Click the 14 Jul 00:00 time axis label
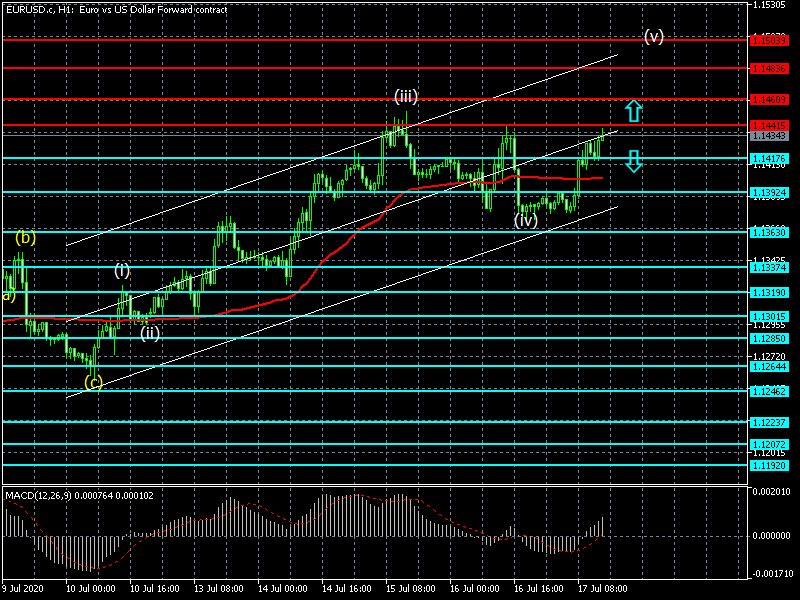800x600 pixels. pyautogui.click(x=284, y=588)
